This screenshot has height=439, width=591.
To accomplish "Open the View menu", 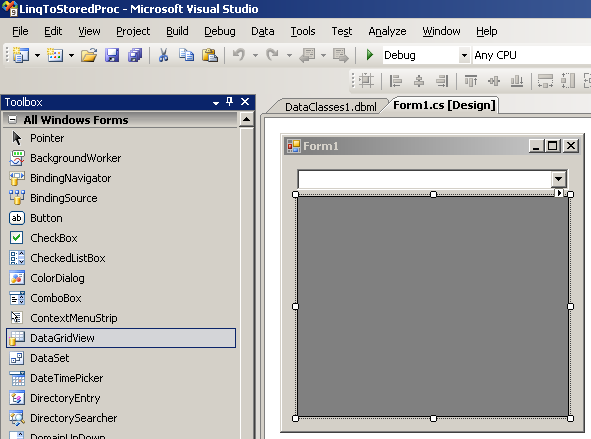I will [x=89, y=31].
